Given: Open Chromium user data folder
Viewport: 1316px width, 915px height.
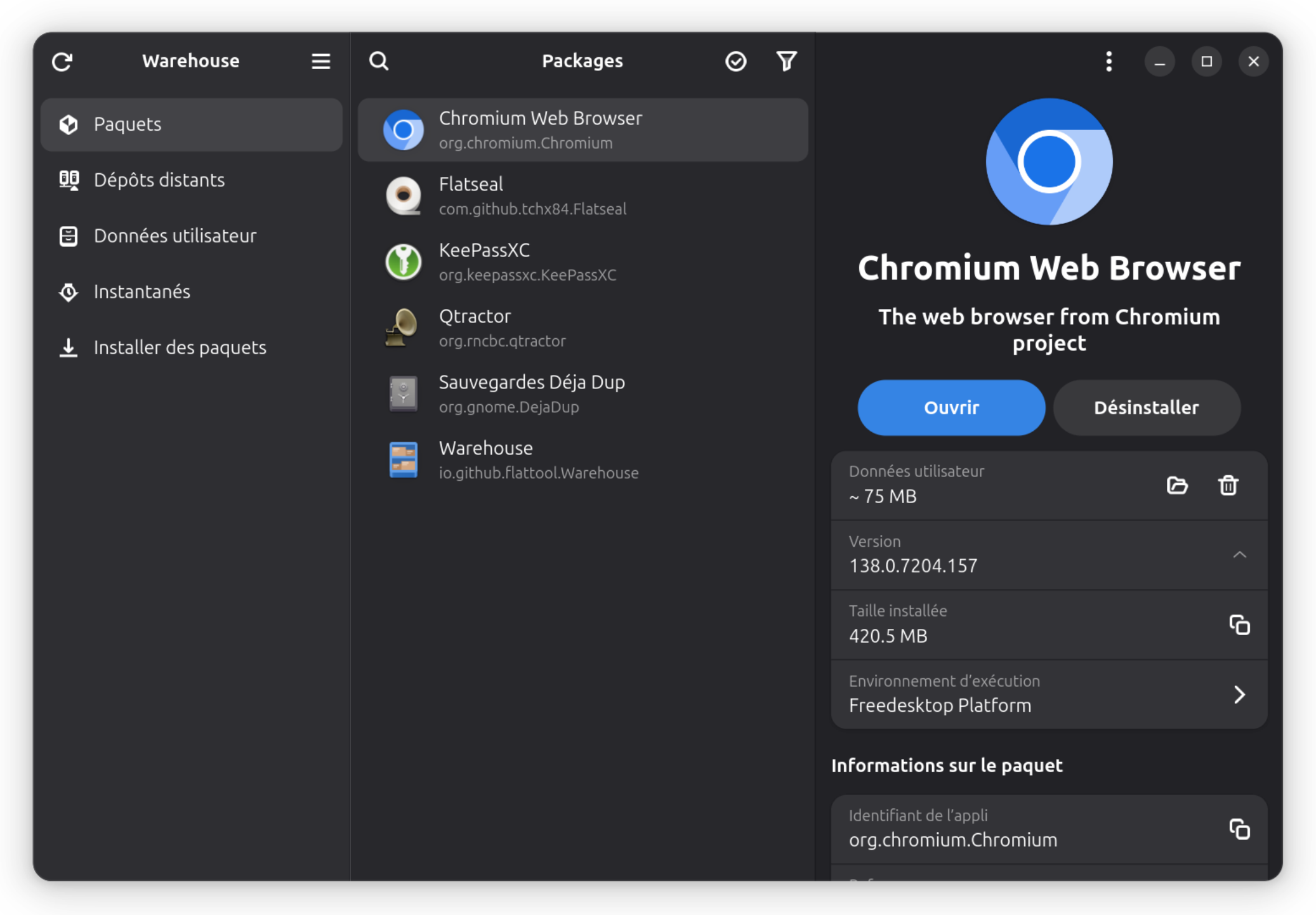Looking at the screenshot, I should (1177, 485).
